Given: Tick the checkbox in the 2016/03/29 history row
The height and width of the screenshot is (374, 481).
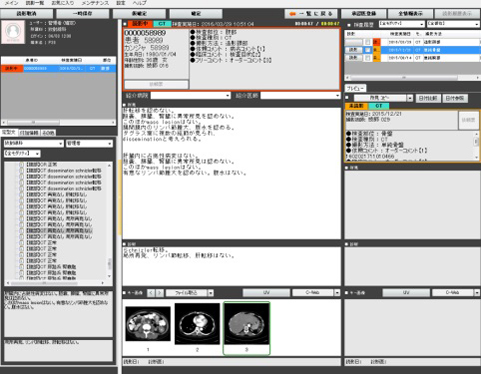Looking at the screenshot, I should tap(368, 42).
